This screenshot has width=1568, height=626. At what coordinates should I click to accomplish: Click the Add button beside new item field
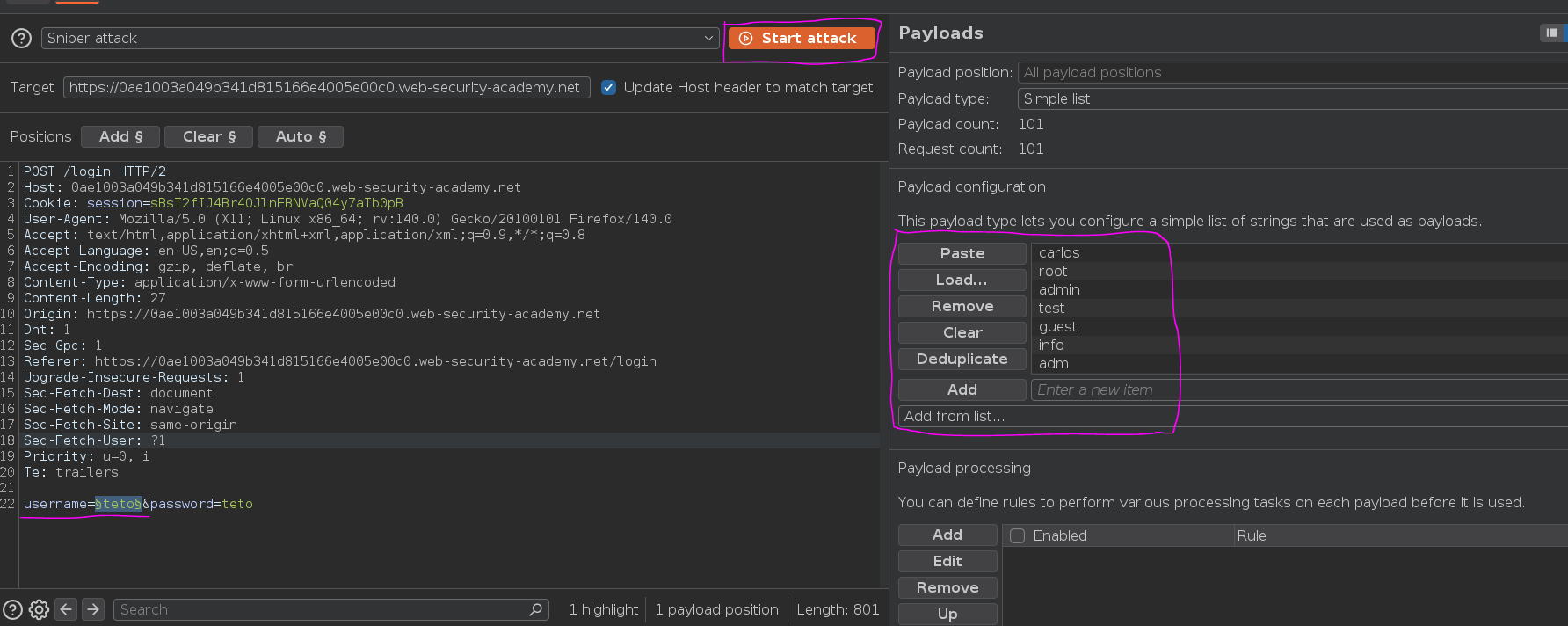962,389
